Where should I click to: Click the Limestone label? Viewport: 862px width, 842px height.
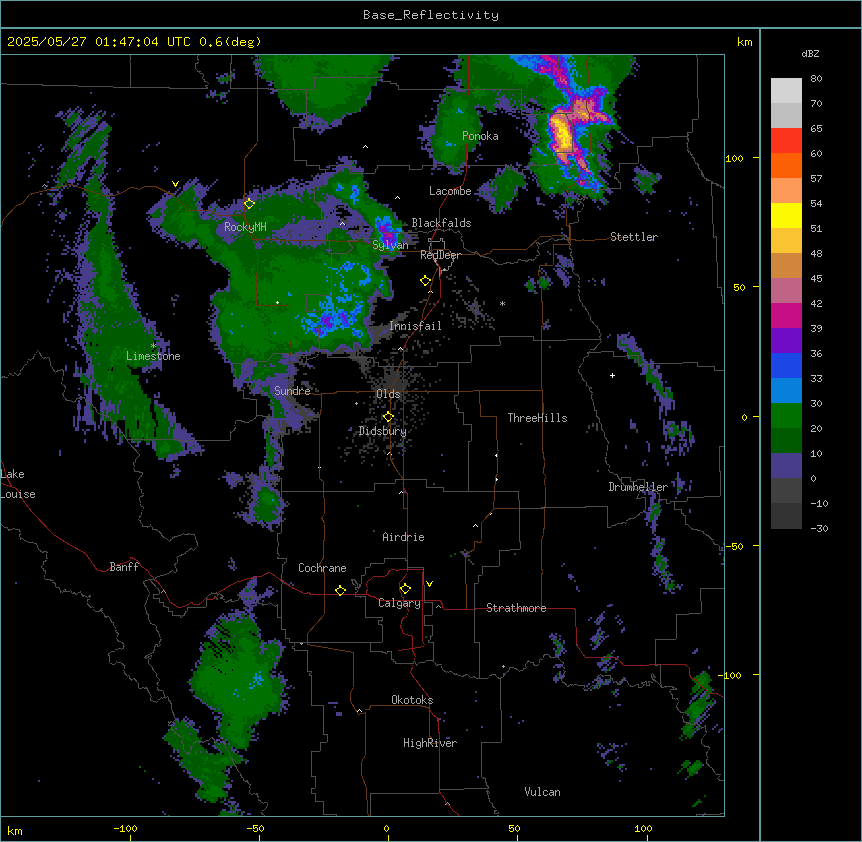[x=153, y=356]
